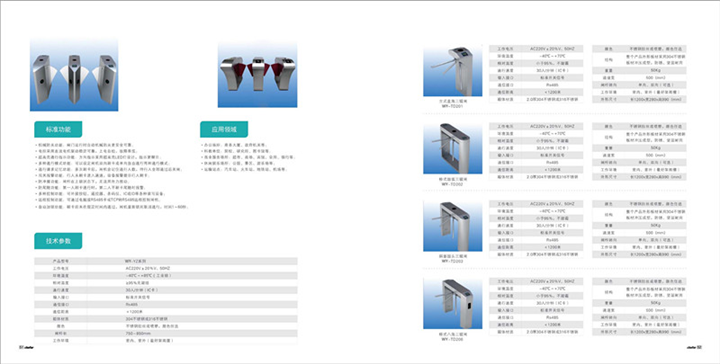Click the WY-TD201 model caption text
The width and height of the screenshot is (720, 364).
[452, 106]
